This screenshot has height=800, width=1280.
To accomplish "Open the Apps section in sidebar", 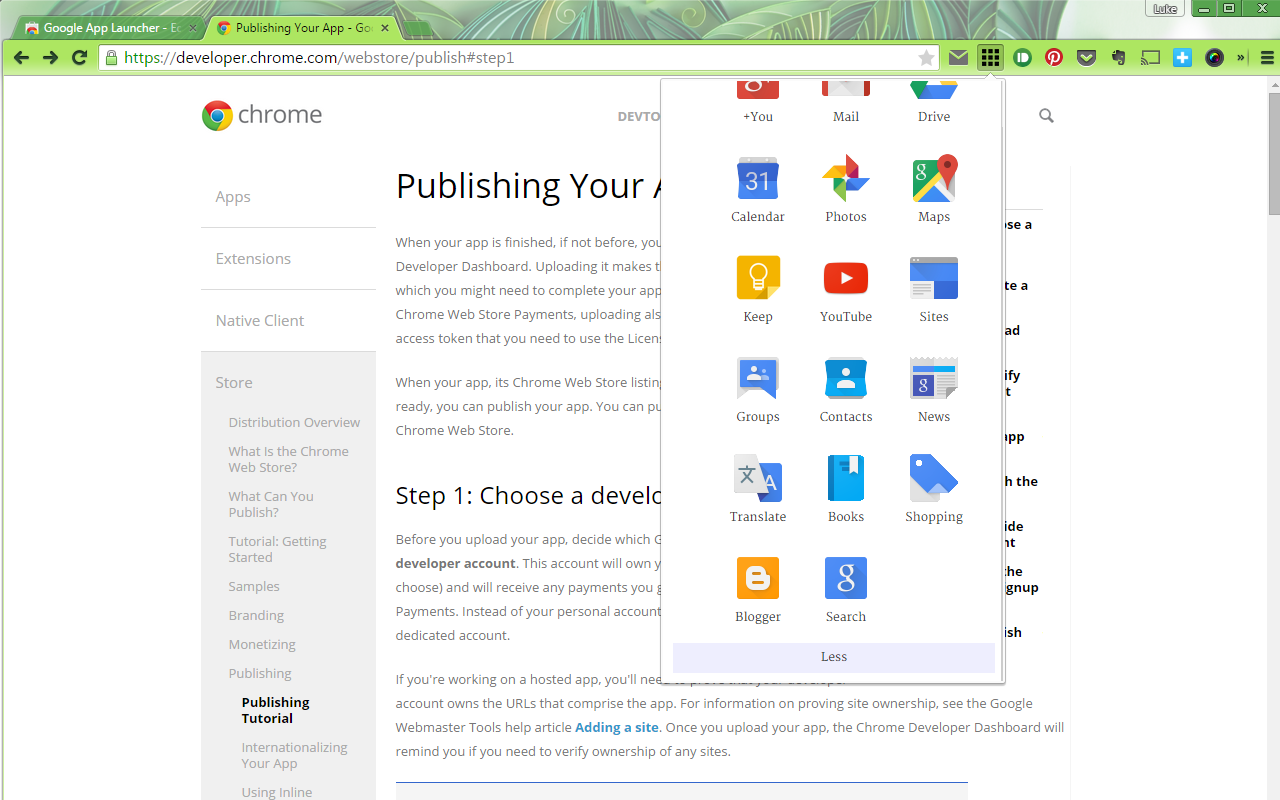I will [x=233, y=197].
